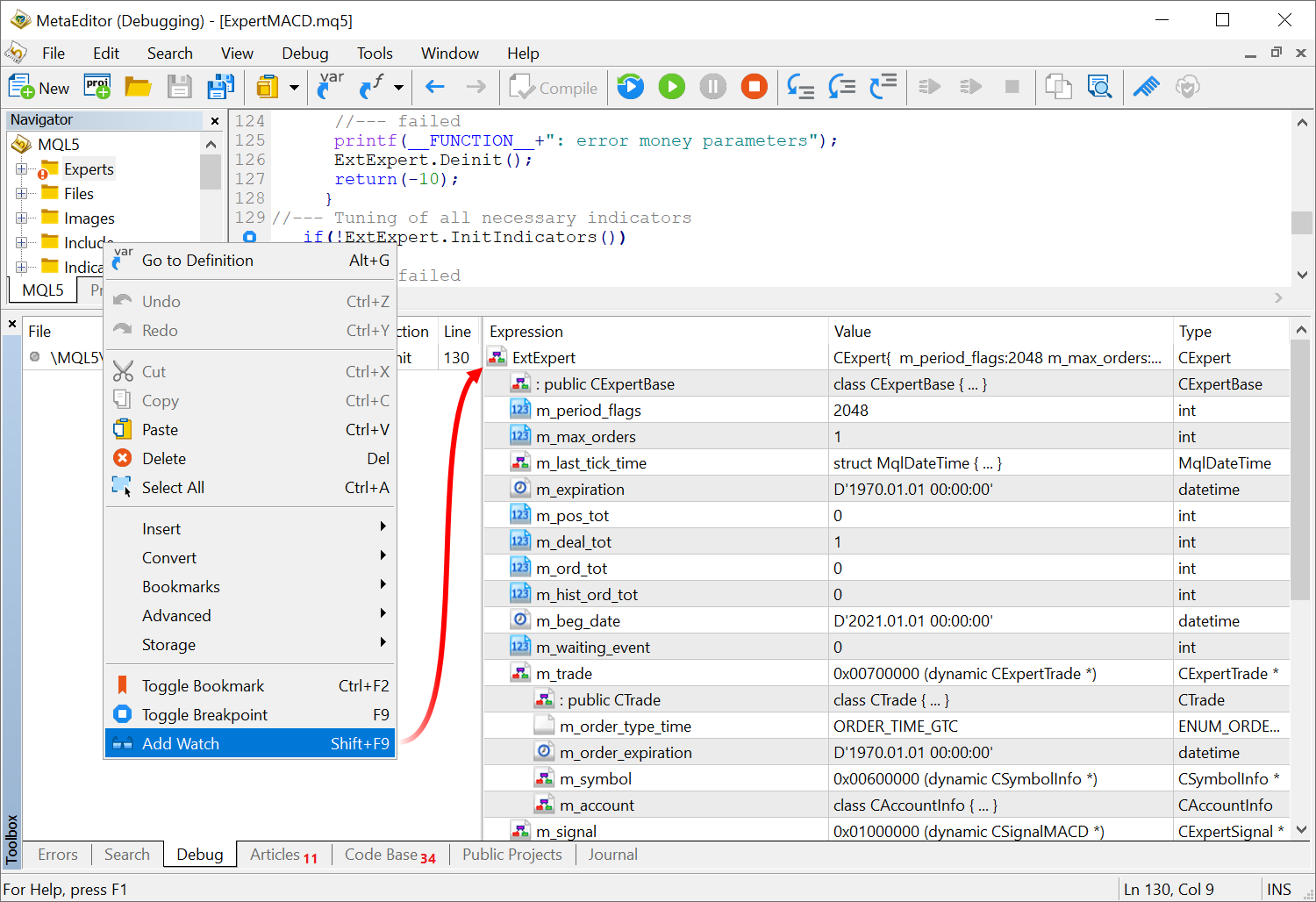Image resolution: width=1316 pixels, height=902 pixels.
Task: Toggle breakpoint marker on line 130 gutter
Action: pos(250,237)
